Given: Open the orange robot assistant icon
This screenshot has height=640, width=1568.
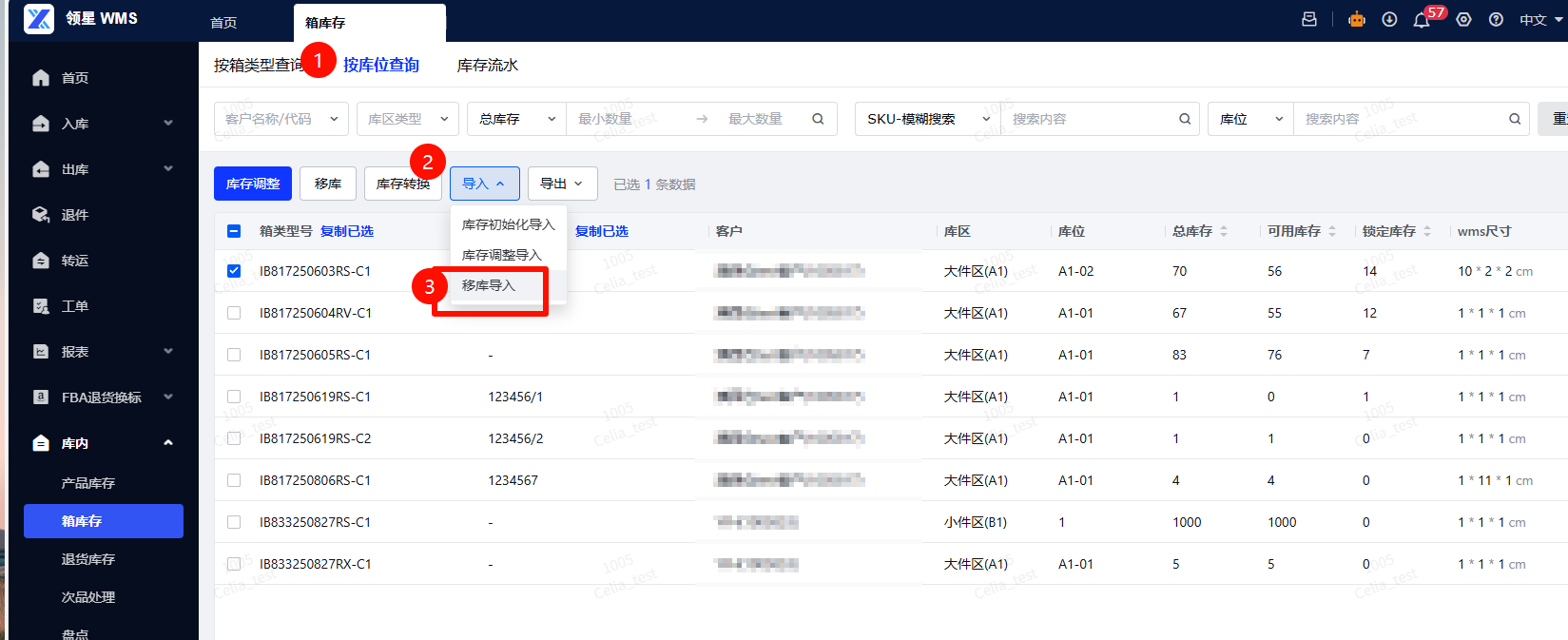Looking at the screenshot, I should point(1357,19).
